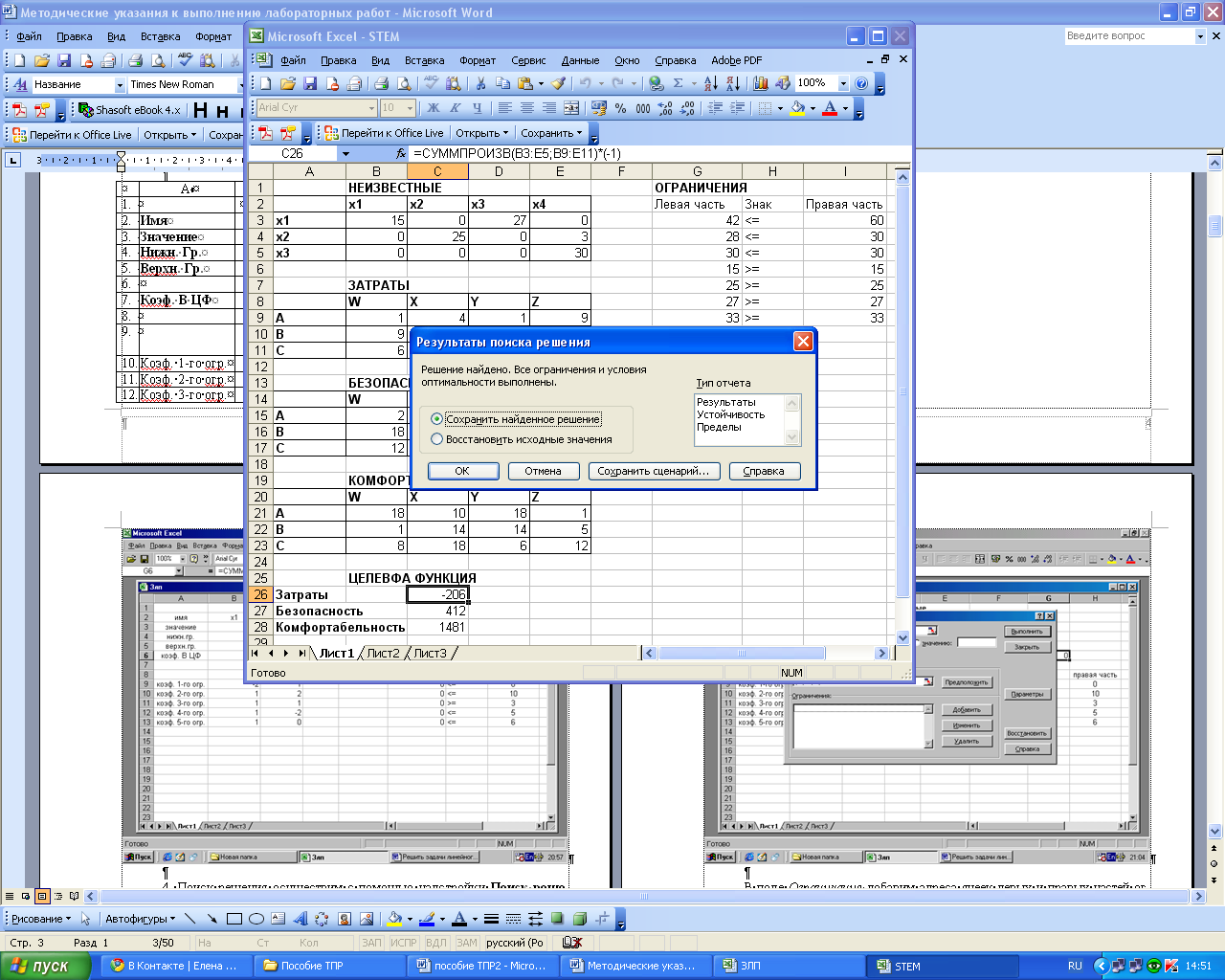Viewport: 1225px width, 980px height.
Task: Apply percent style icon
Action: tap(621, 108)
